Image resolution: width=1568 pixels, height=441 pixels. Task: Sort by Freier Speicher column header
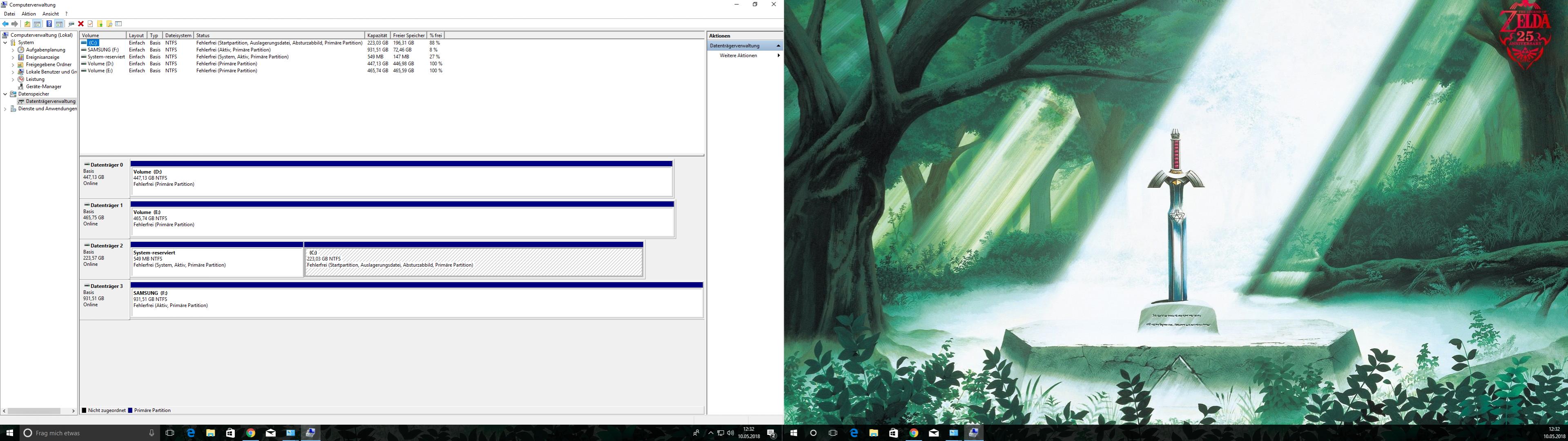(408, 35)
